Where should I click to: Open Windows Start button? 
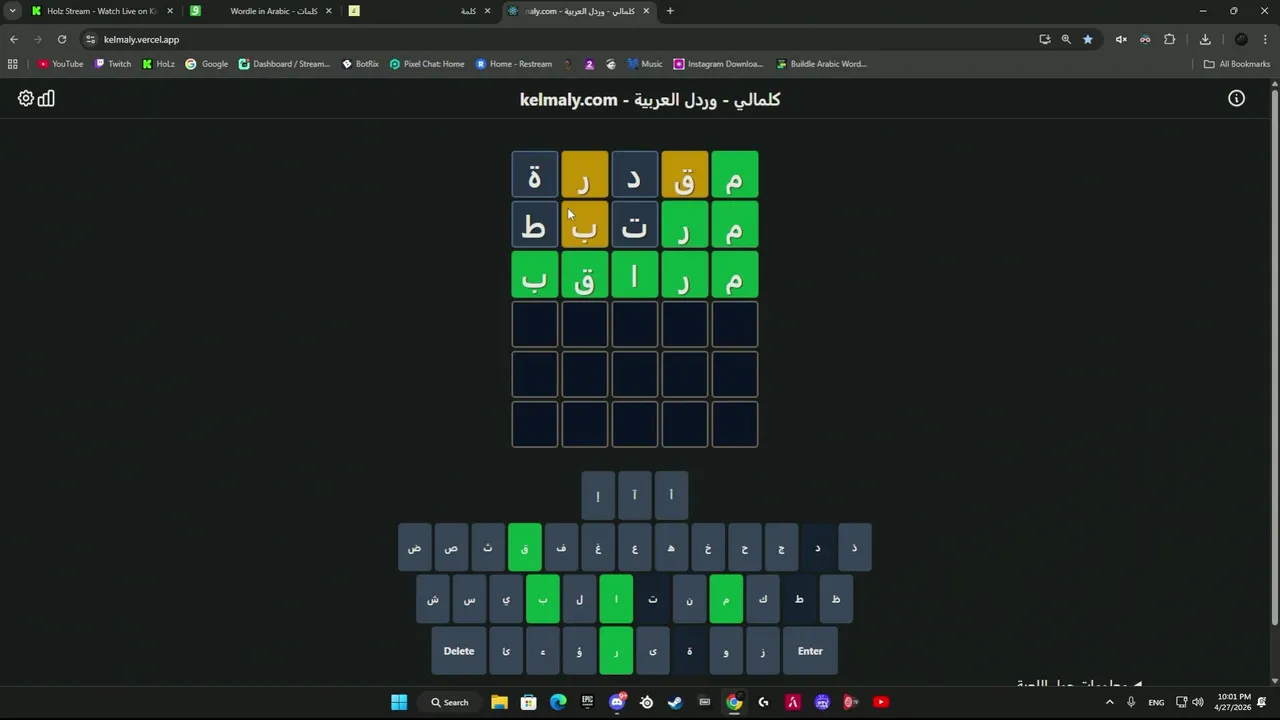[399, 702]
